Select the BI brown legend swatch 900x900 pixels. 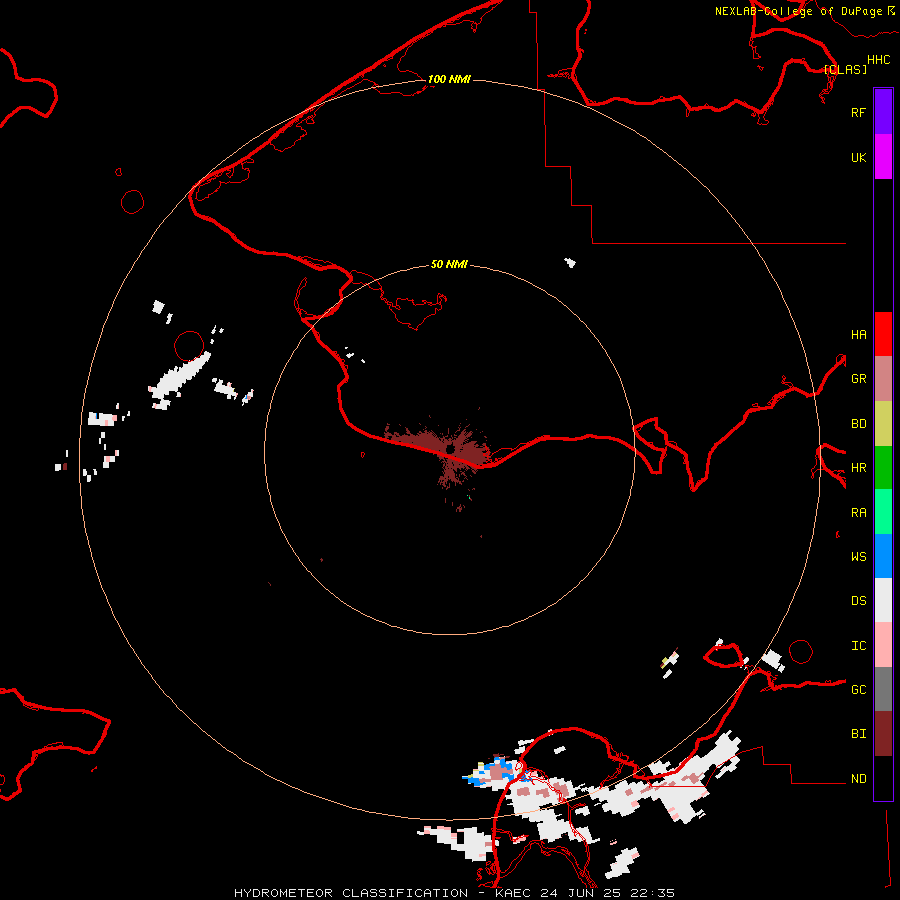coord(883,734)
